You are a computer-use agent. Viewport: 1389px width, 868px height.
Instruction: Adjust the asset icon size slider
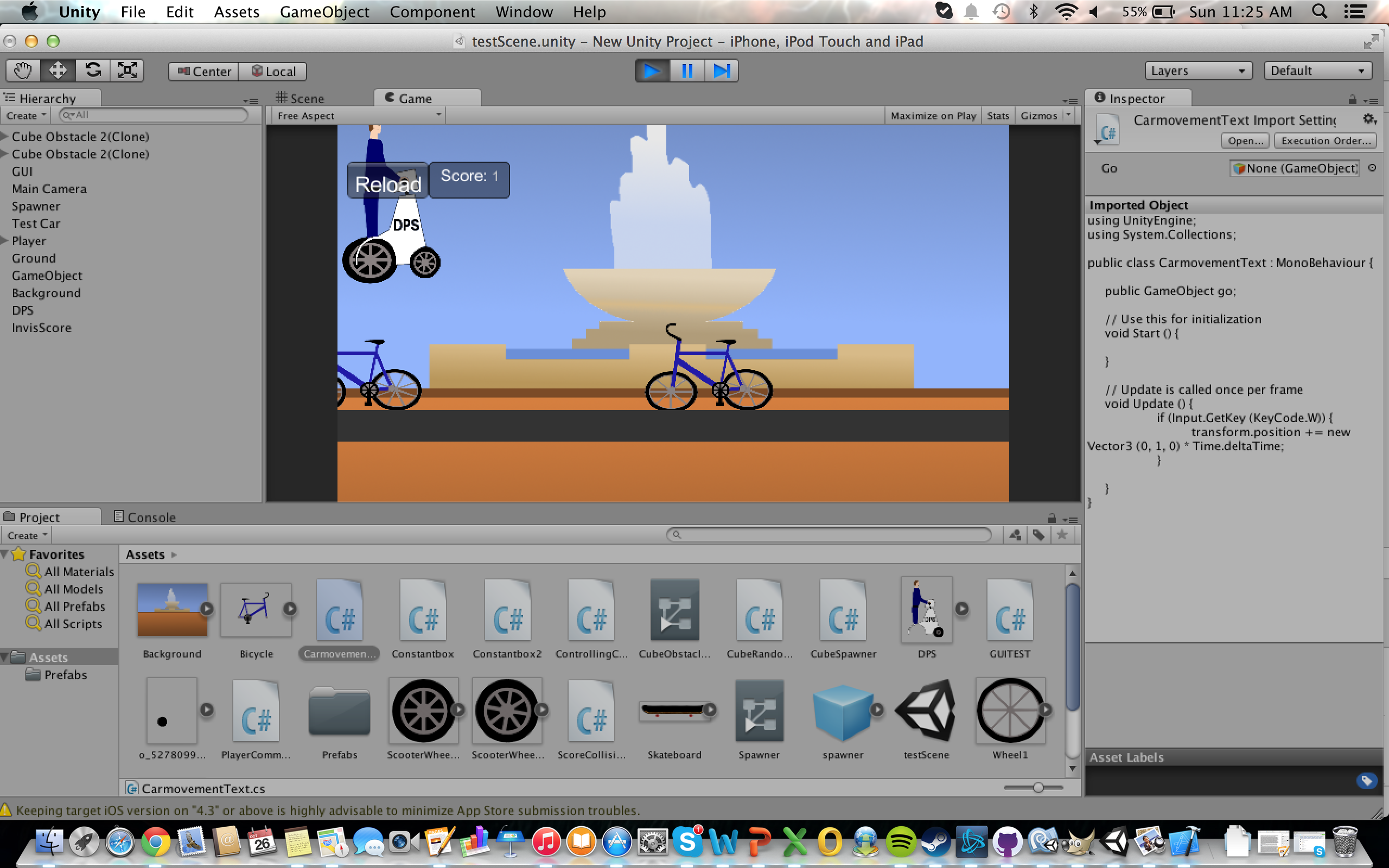tap(1038, 788)
